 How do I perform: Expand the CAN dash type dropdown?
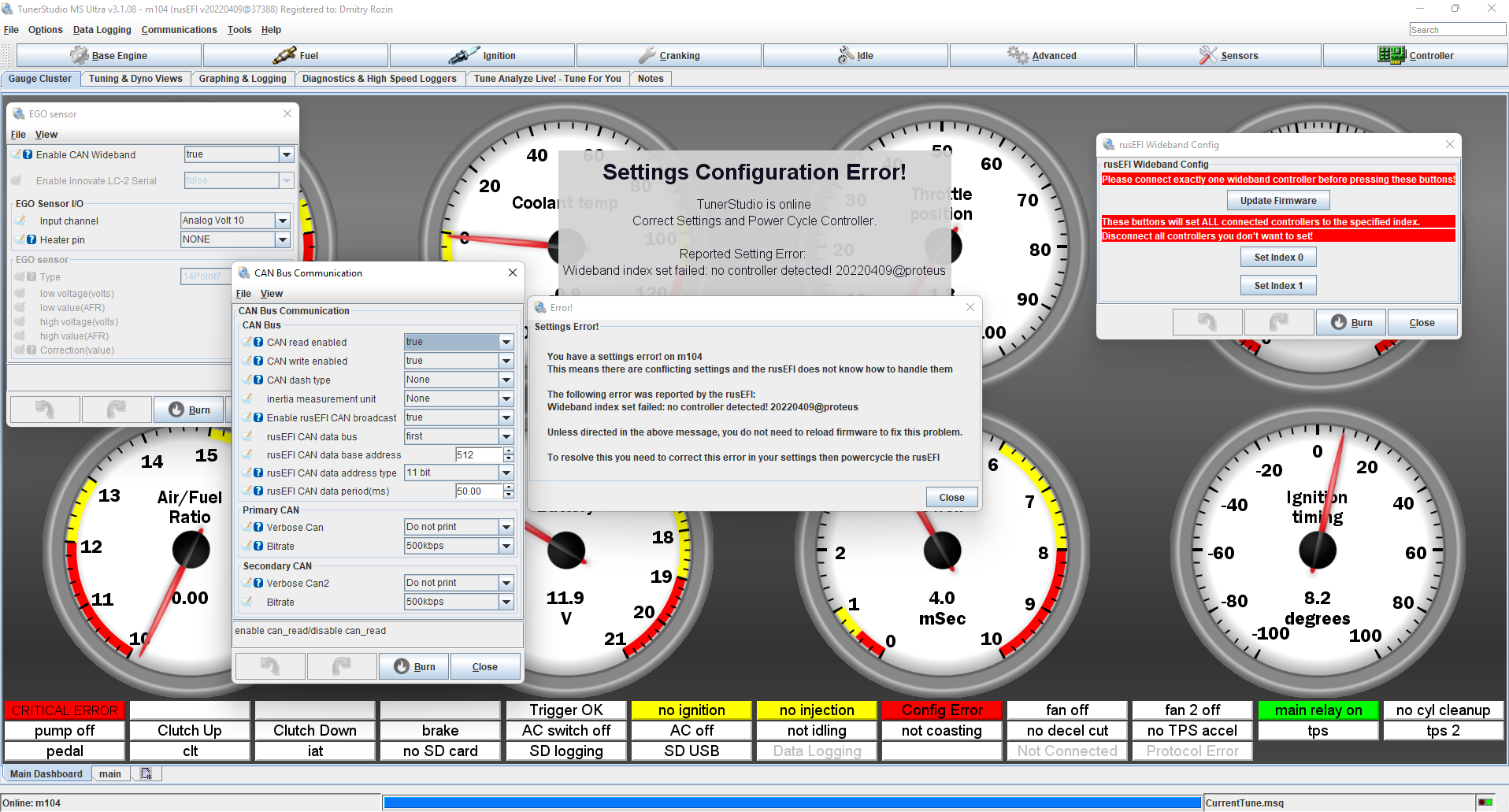tap(506, 380)
